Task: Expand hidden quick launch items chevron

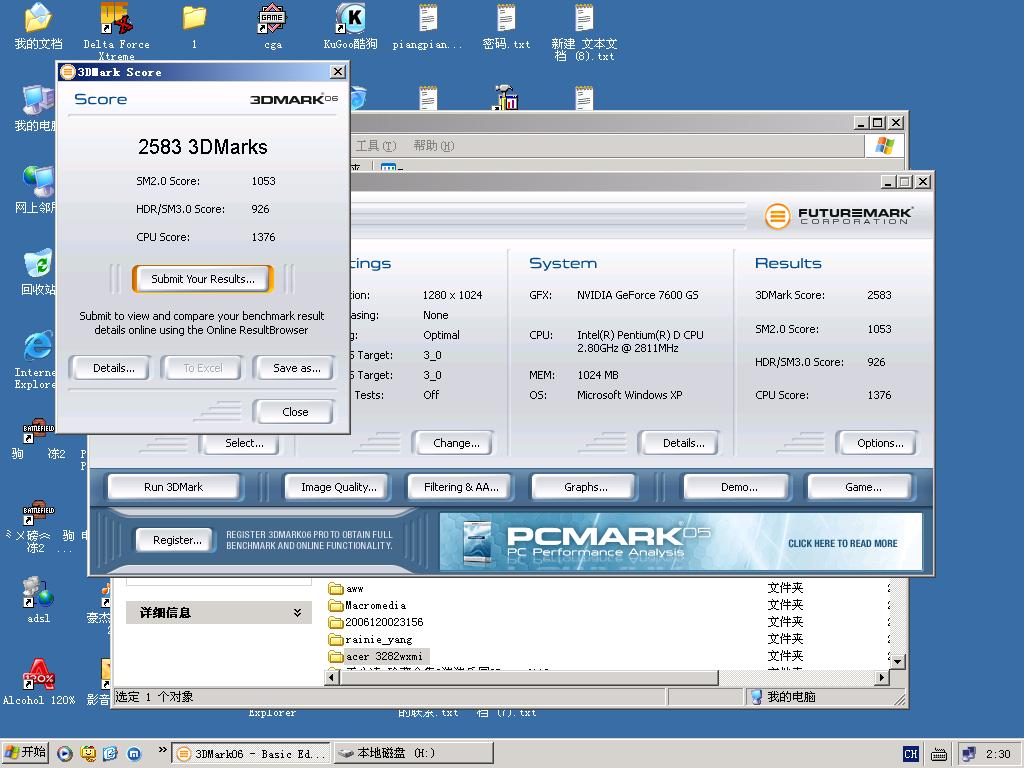Action: point(163,750)
